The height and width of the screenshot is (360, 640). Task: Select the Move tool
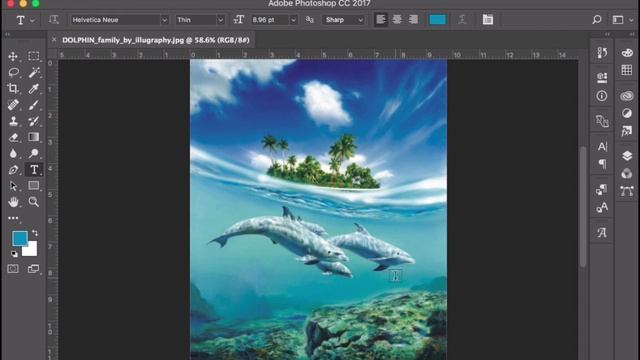click(x=13, y=56)
